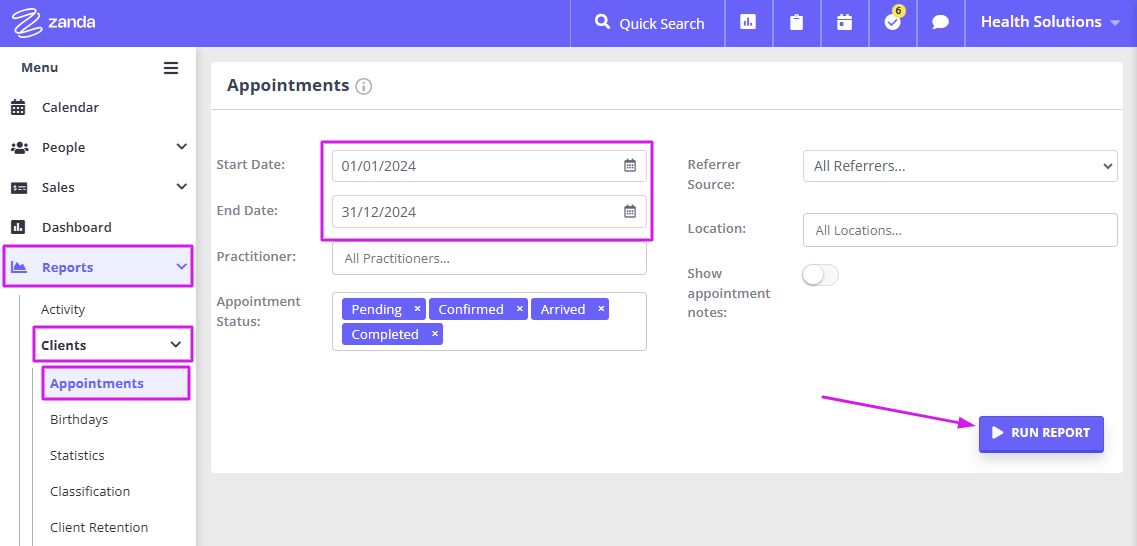Collapse menu with hamburger icon
The height and width of the screenshot is (546, 1137).
(x=171, y=68)
